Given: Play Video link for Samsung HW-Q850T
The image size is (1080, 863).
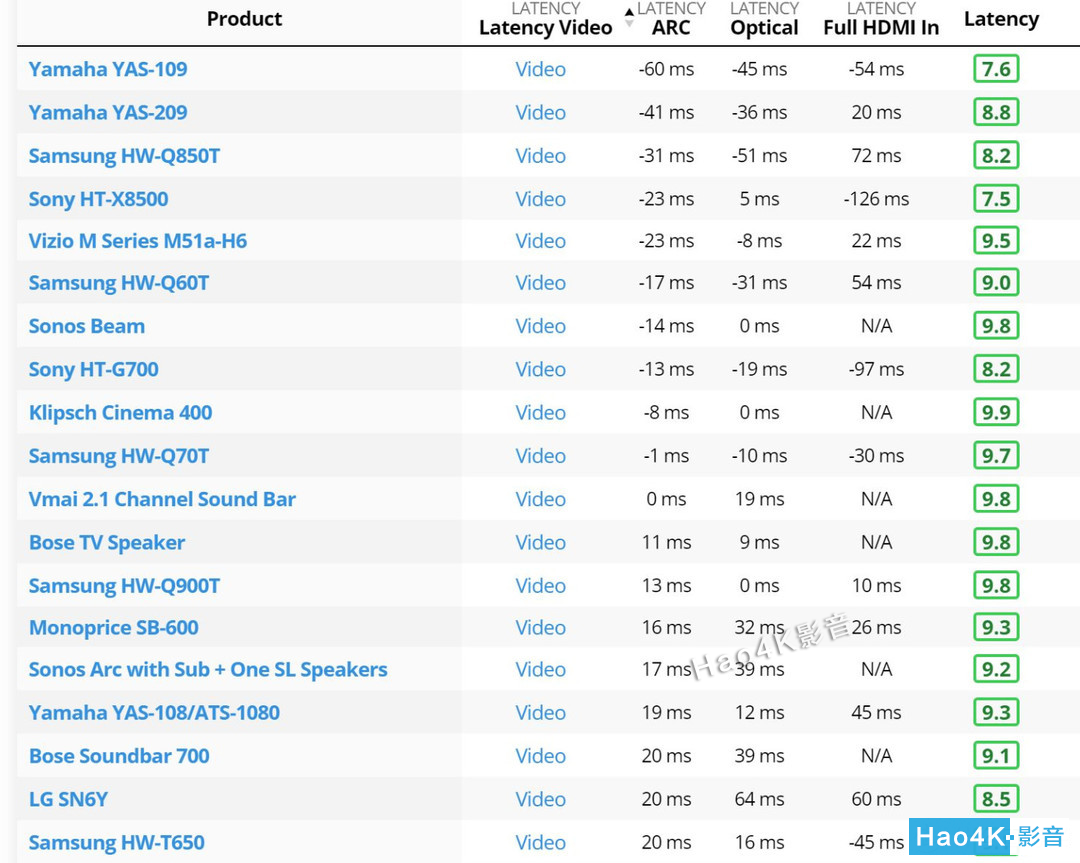Looking at the screenshot, I should click(541, 156).
